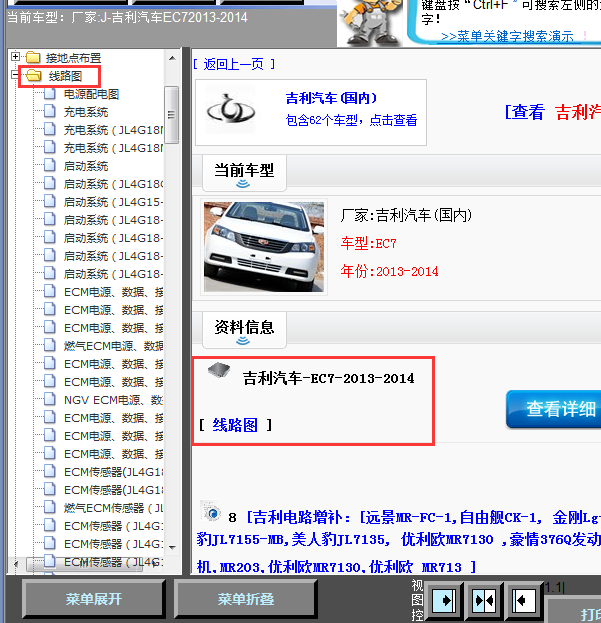Click the 吉利汽车-EC7-2013-2014 title text
The image size is (601, 623).
click(x=329, y=378)
